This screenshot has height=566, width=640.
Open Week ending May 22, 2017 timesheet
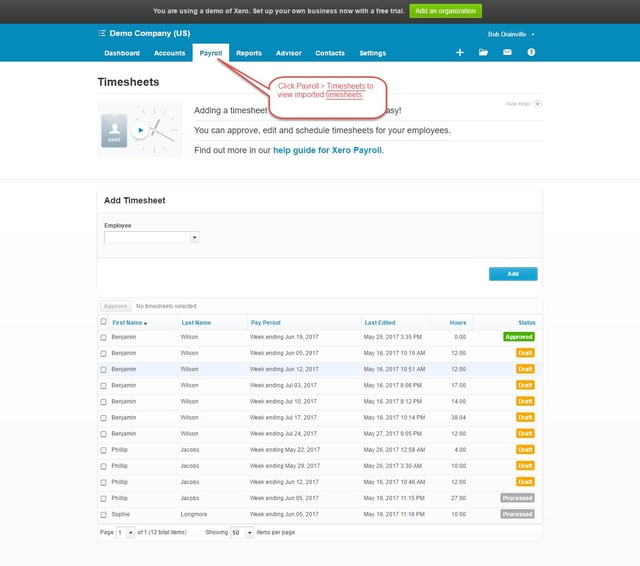tap(284, 450)
